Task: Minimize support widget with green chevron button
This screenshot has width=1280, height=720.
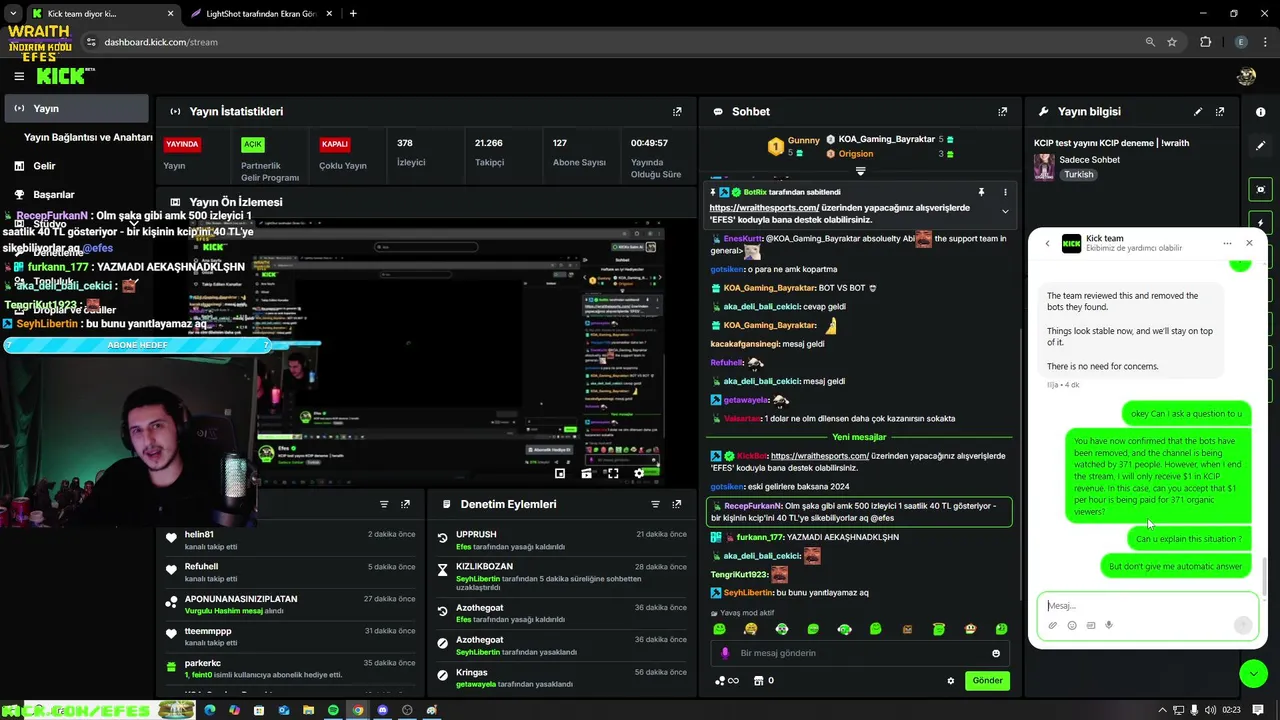Action: pos(1253,674)
